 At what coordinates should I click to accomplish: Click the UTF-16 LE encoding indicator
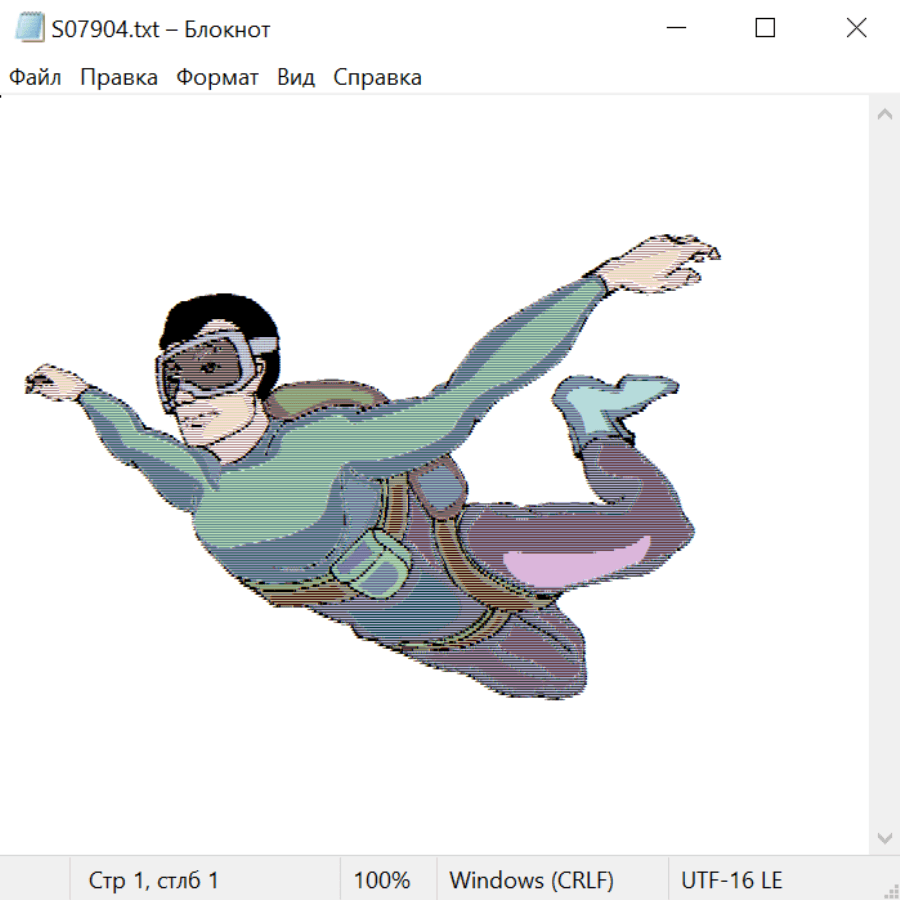(x=731, y=881)
